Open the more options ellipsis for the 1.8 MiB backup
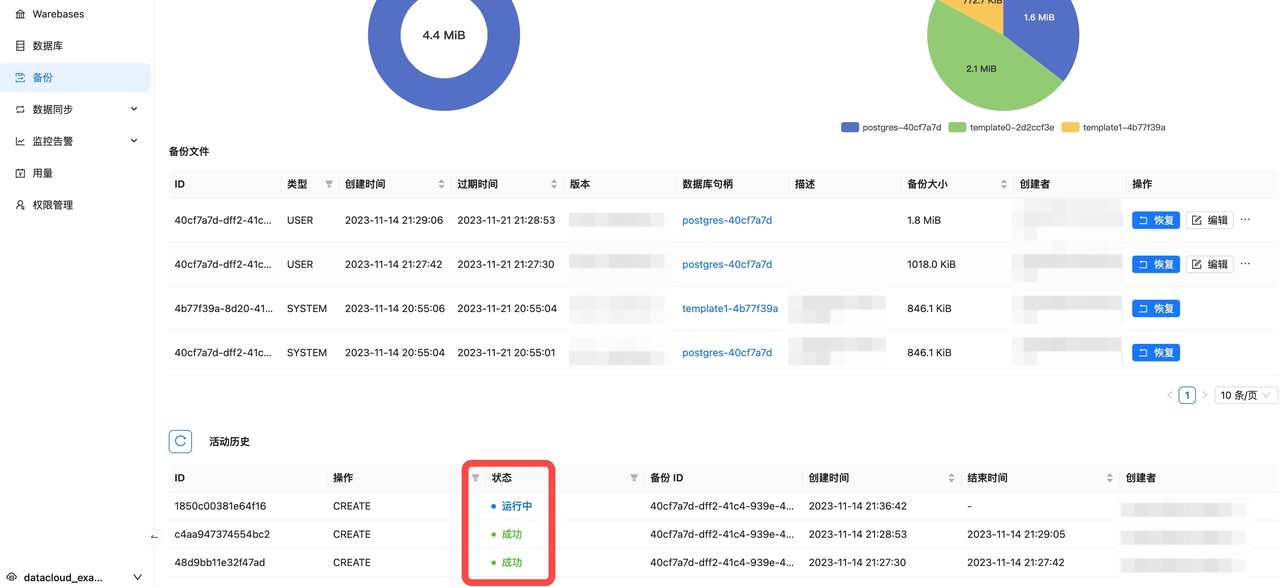Viewport: 1280px width, 587px height. (x=1245, y=220)
